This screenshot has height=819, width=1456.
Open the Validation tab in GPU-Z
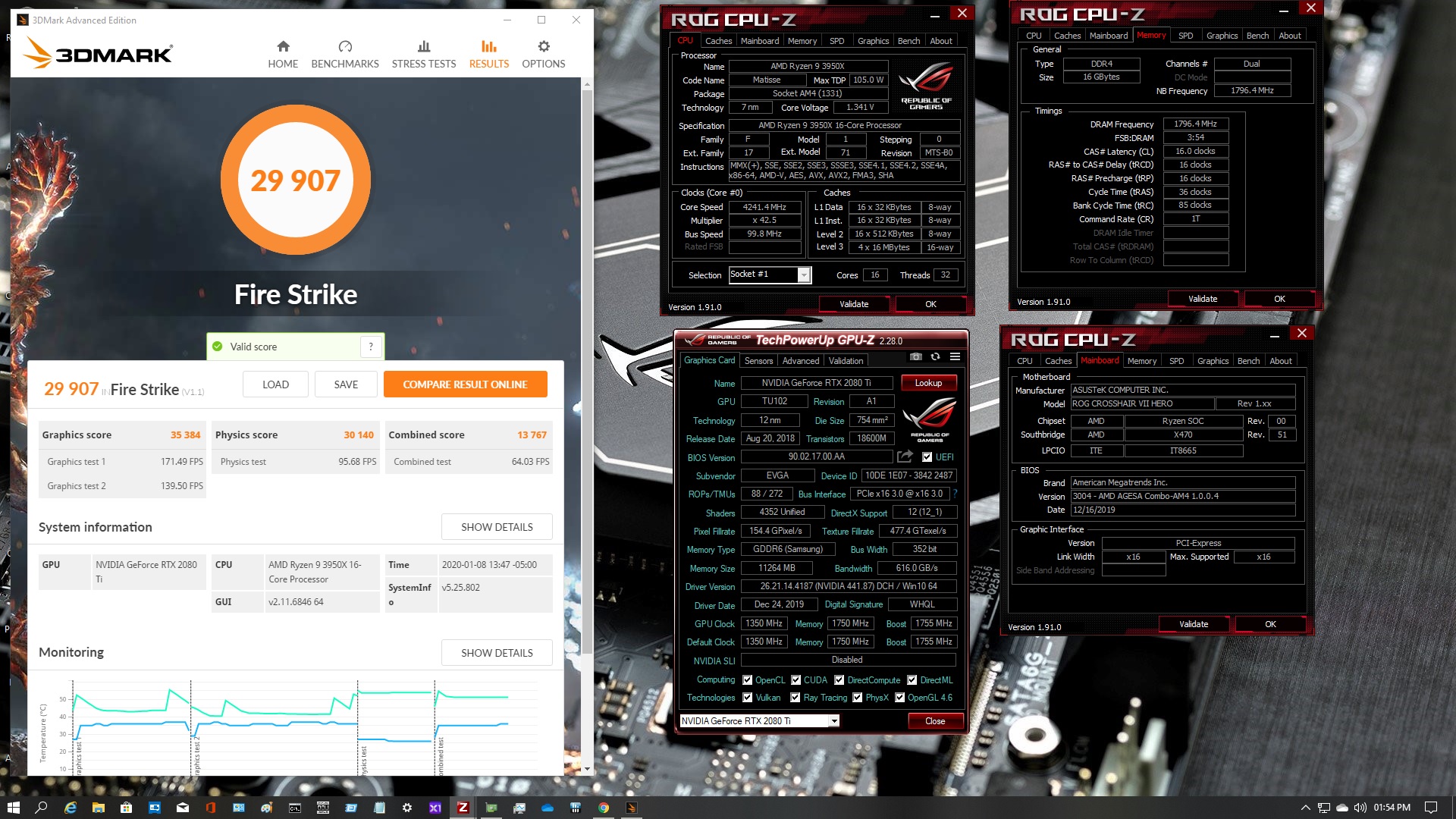pos(846,361)
